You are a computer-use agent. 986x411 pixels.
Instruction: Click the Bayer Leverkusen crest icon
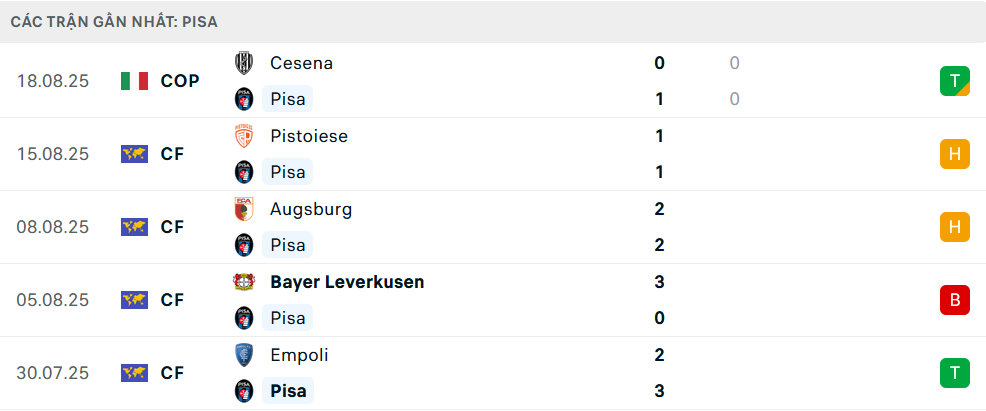coord(243,282)
